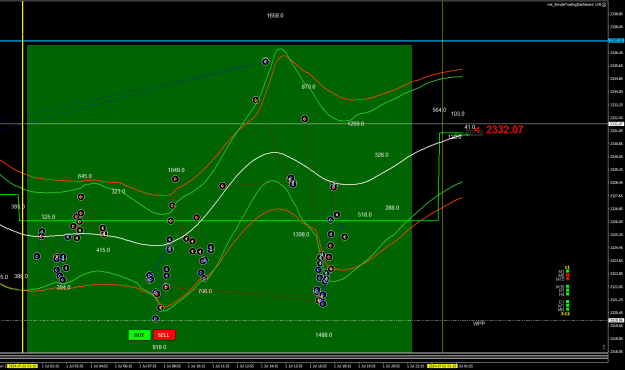Click the 870.0 value label
625x370 pixels.
coord(309,87)
